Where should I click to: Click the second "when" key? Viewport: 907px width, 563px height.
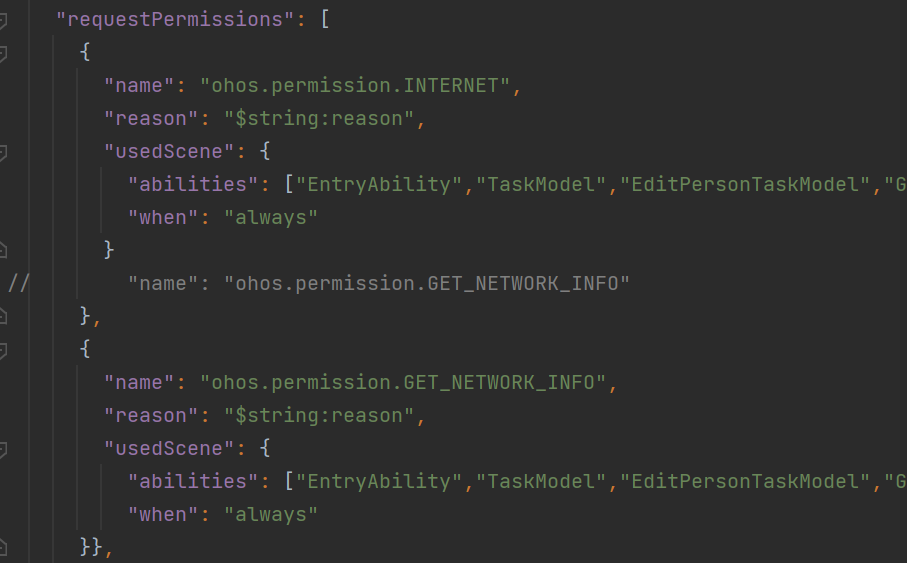click(x=164, y=514)
